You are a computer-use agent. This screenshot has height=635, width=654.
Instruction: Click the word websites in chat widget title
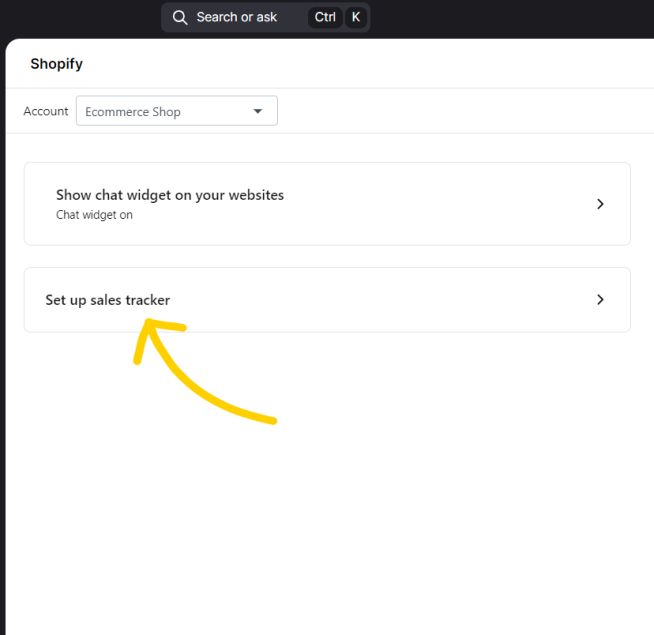[256, 195]
